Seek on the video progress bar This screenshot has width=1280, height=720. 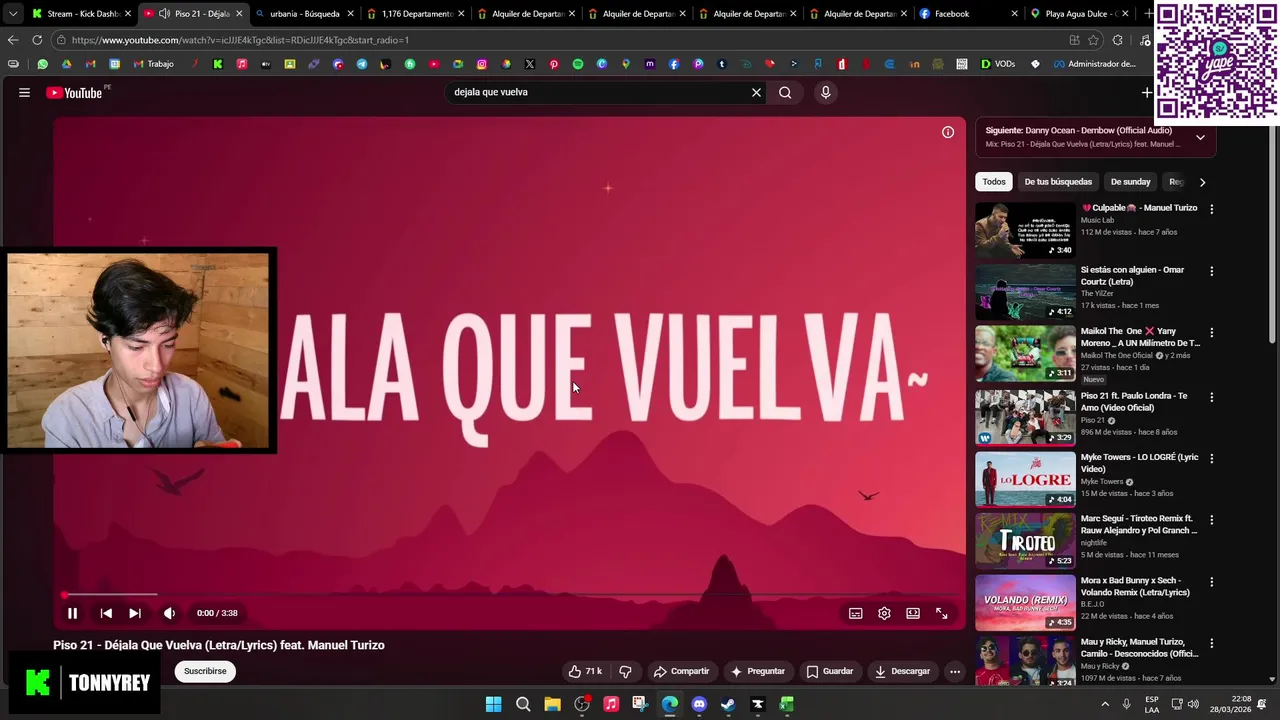tap(510, 595)
